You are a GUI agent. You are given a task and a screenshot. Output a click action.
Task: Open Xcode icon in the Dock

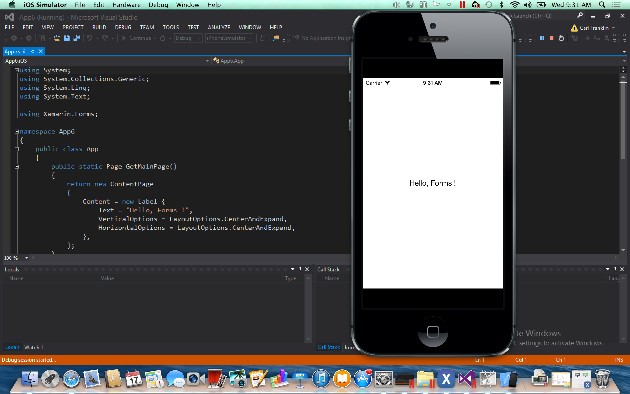tap(446, 379)
